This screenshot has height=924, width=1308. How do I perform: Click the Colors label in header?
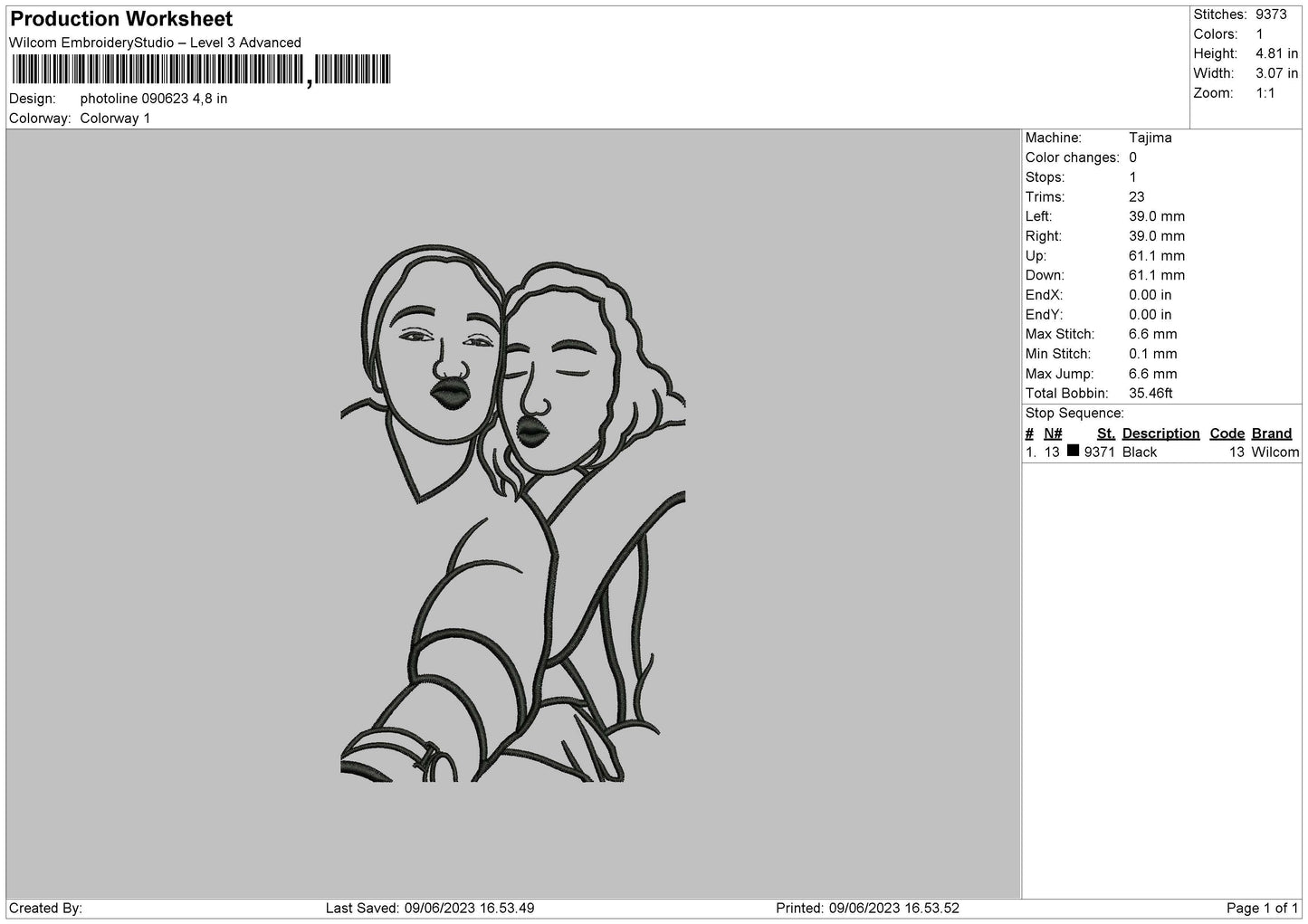point(1215,34)
